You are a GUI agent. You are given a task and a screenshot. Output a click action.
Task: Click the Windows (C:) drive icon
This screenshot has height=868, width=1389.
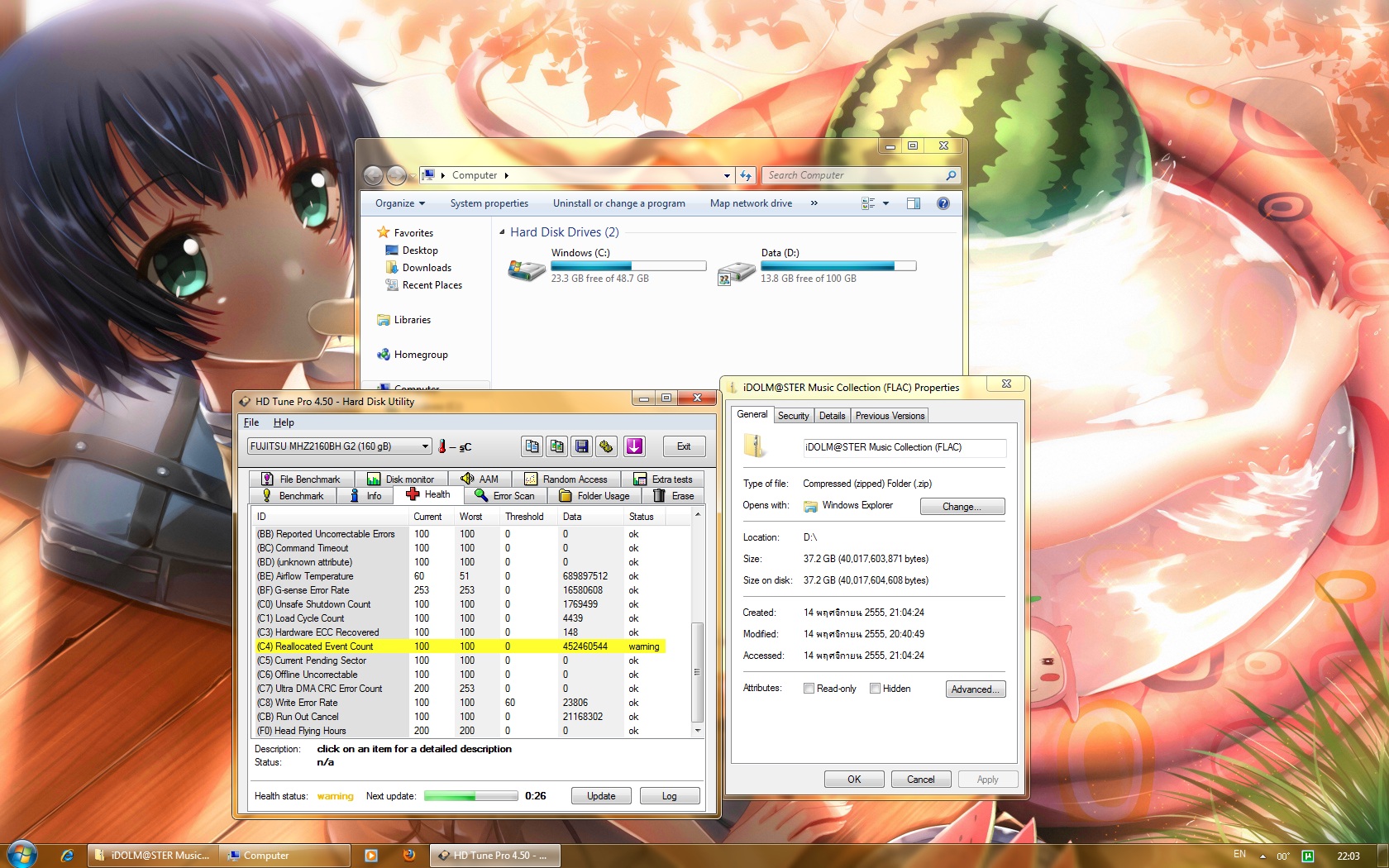coord(526,270)
